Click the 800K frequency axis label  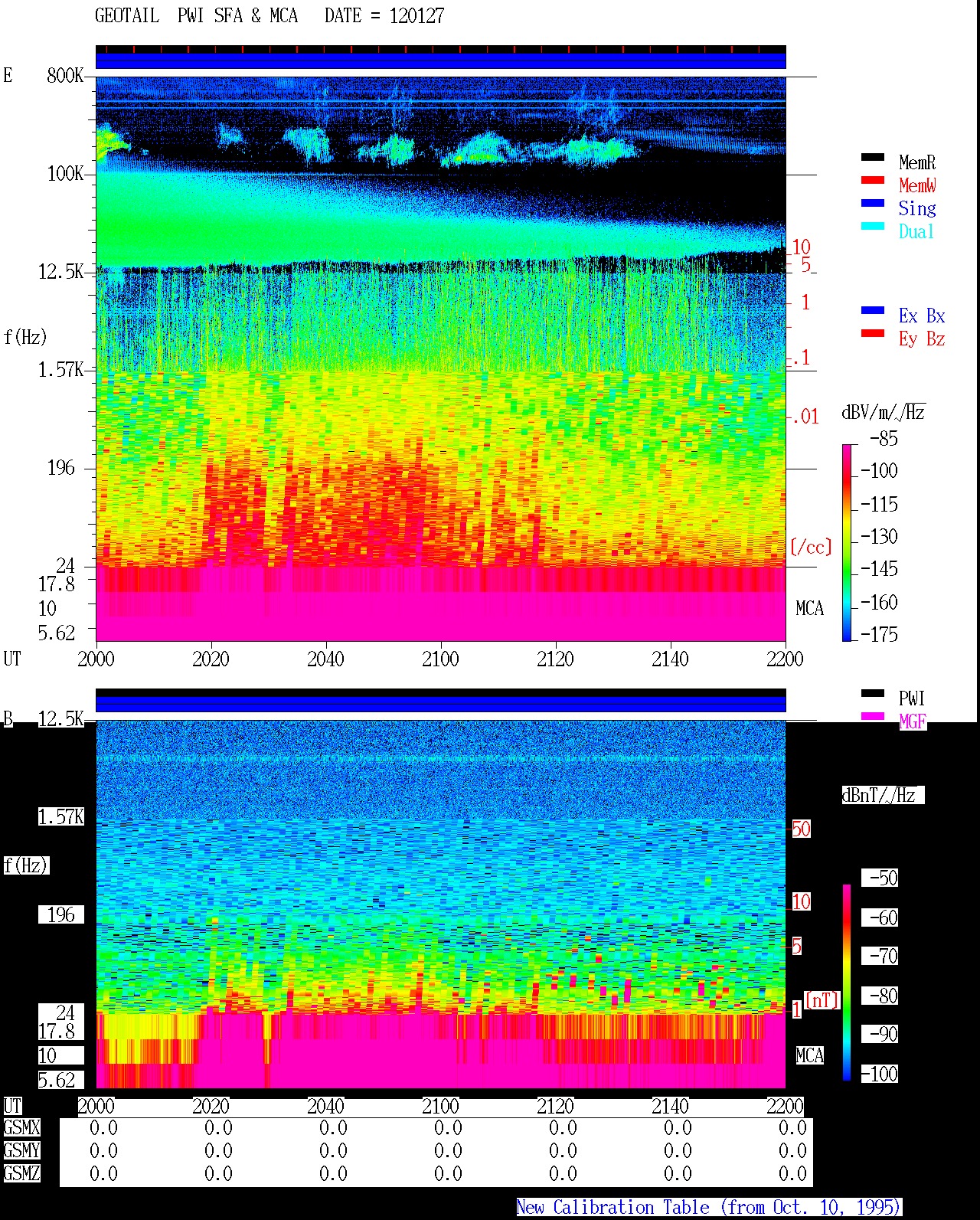(x=65, y=75)
